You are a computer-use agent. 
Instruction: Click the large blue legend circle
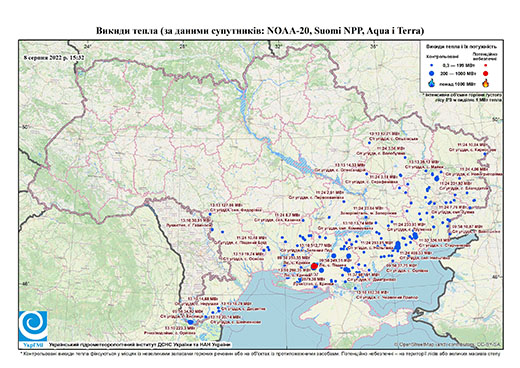coord(432,73)
